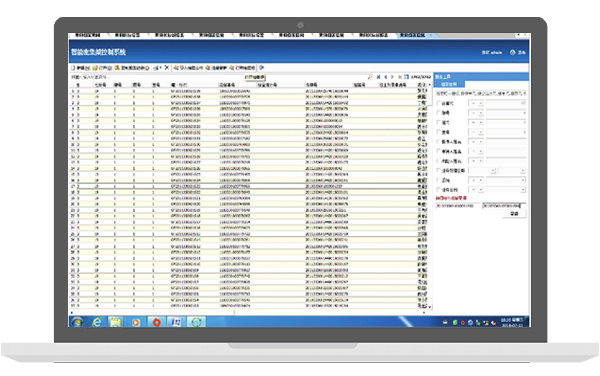The image size is (600, 376).
Task: Expand the value dropdown on the last filter row
Action: (523, 190)
